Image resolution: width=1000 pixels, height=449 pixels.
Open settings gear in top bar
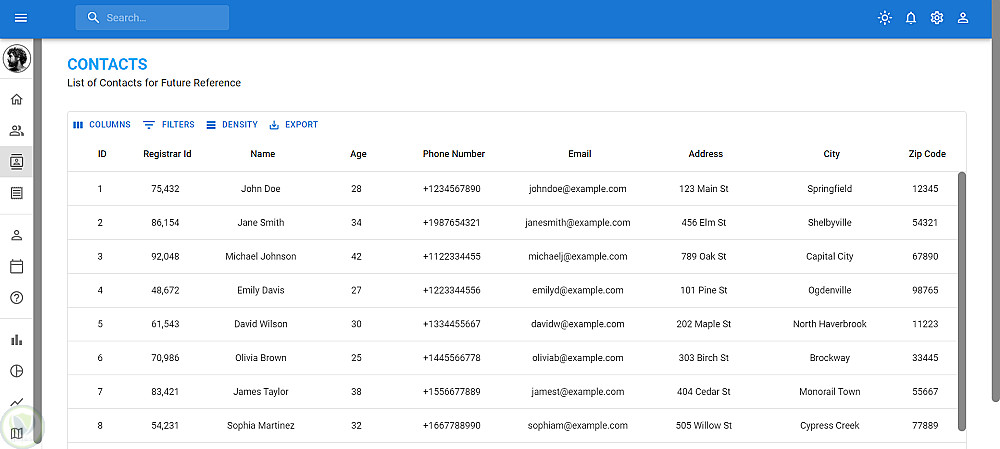coord(937,18)
